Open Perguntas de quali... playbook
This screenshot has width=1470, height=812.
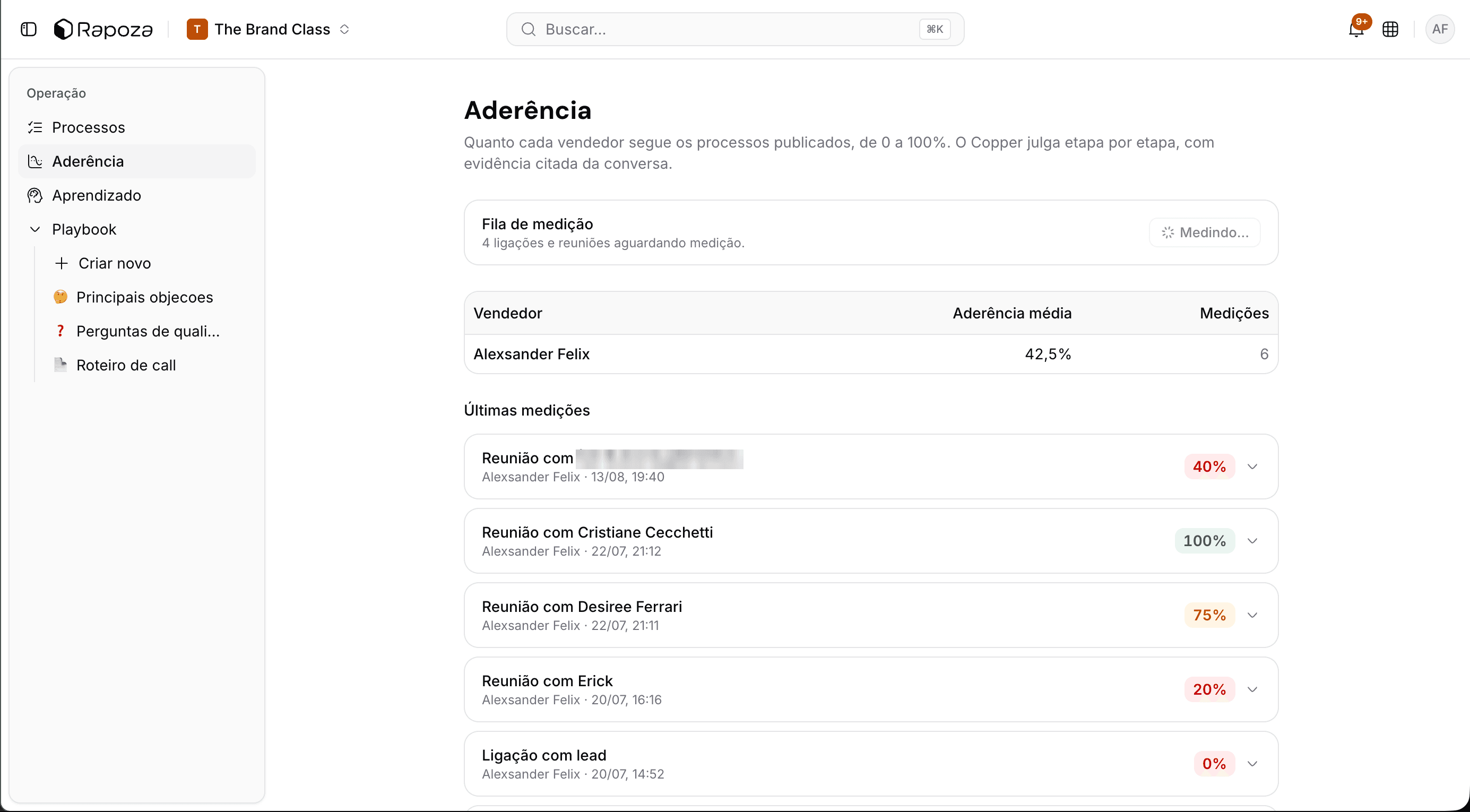[x=149, y=331]
